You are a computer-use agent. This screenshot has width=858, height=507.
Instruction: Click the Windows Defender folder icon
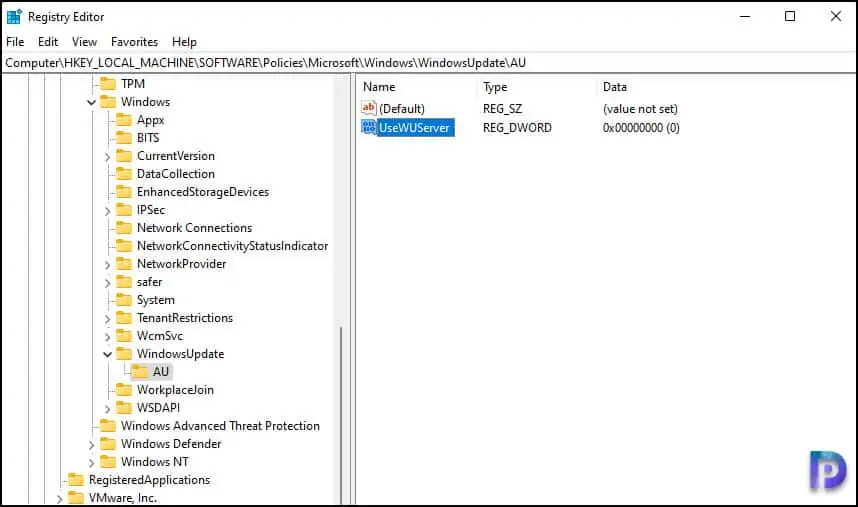(x=108, y=444)
